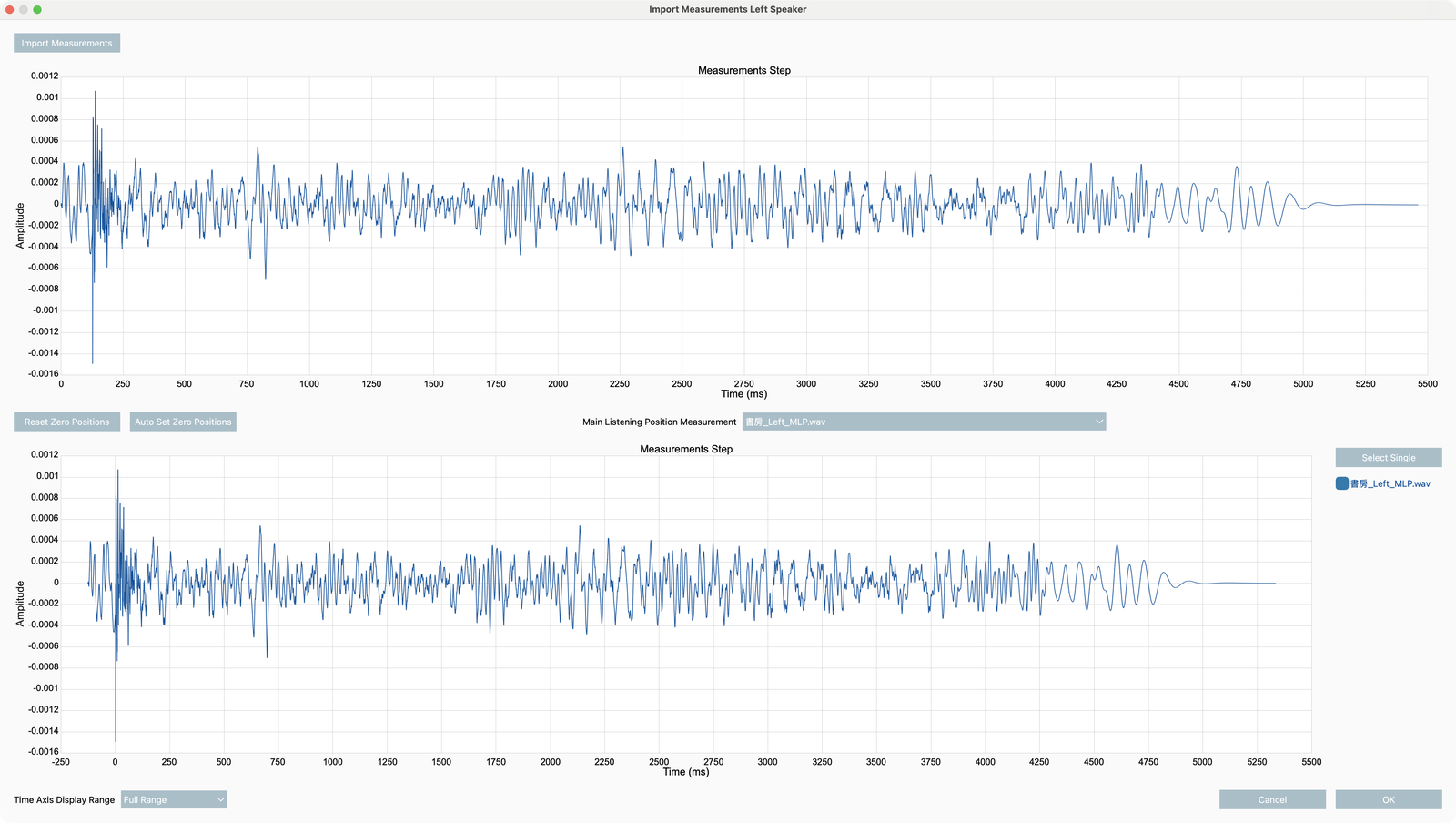1456x823 pixels.
Task: Close the window with the red button
Action: coord(10,9)
